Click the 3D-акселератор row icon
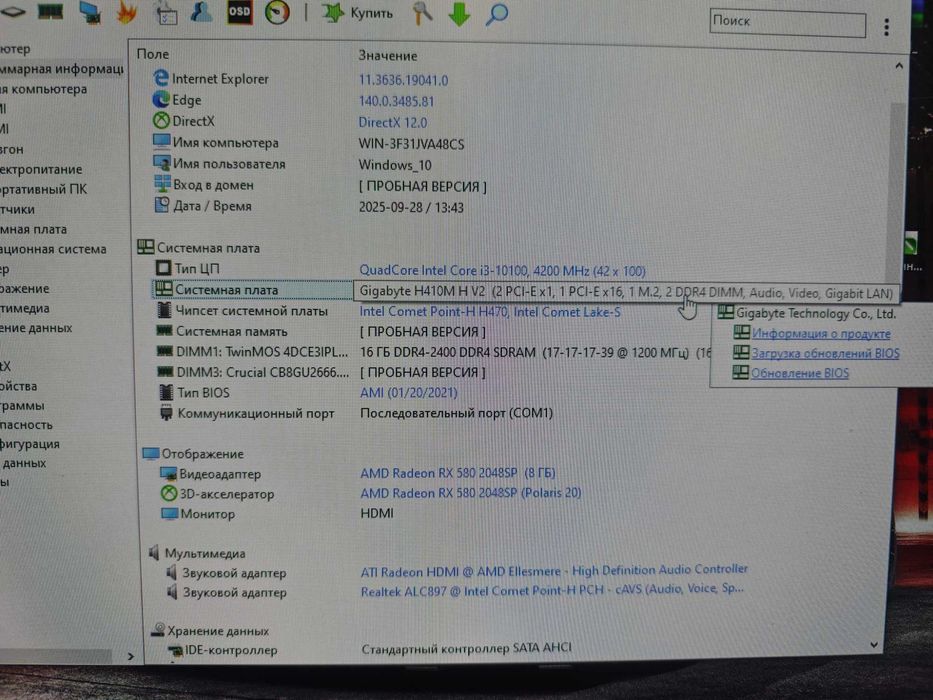The width and height of the screenshot is (933, 700). pos(169,493)
